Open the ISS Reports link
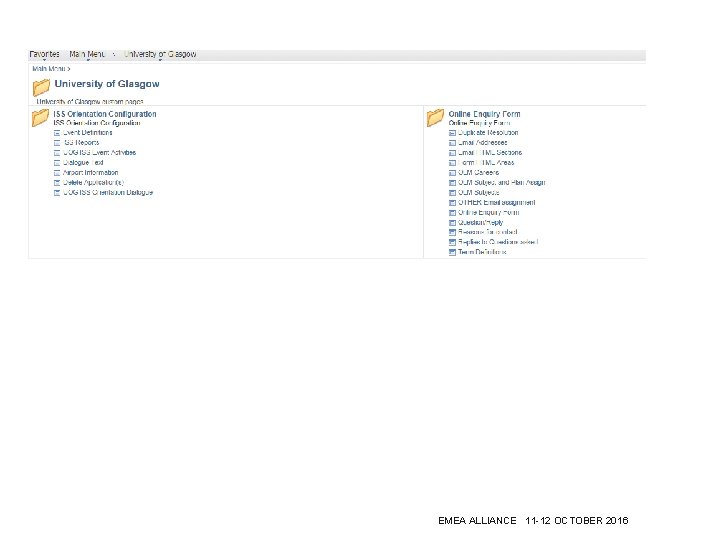Screen dimensions: 720x540 tap(81, 143)
